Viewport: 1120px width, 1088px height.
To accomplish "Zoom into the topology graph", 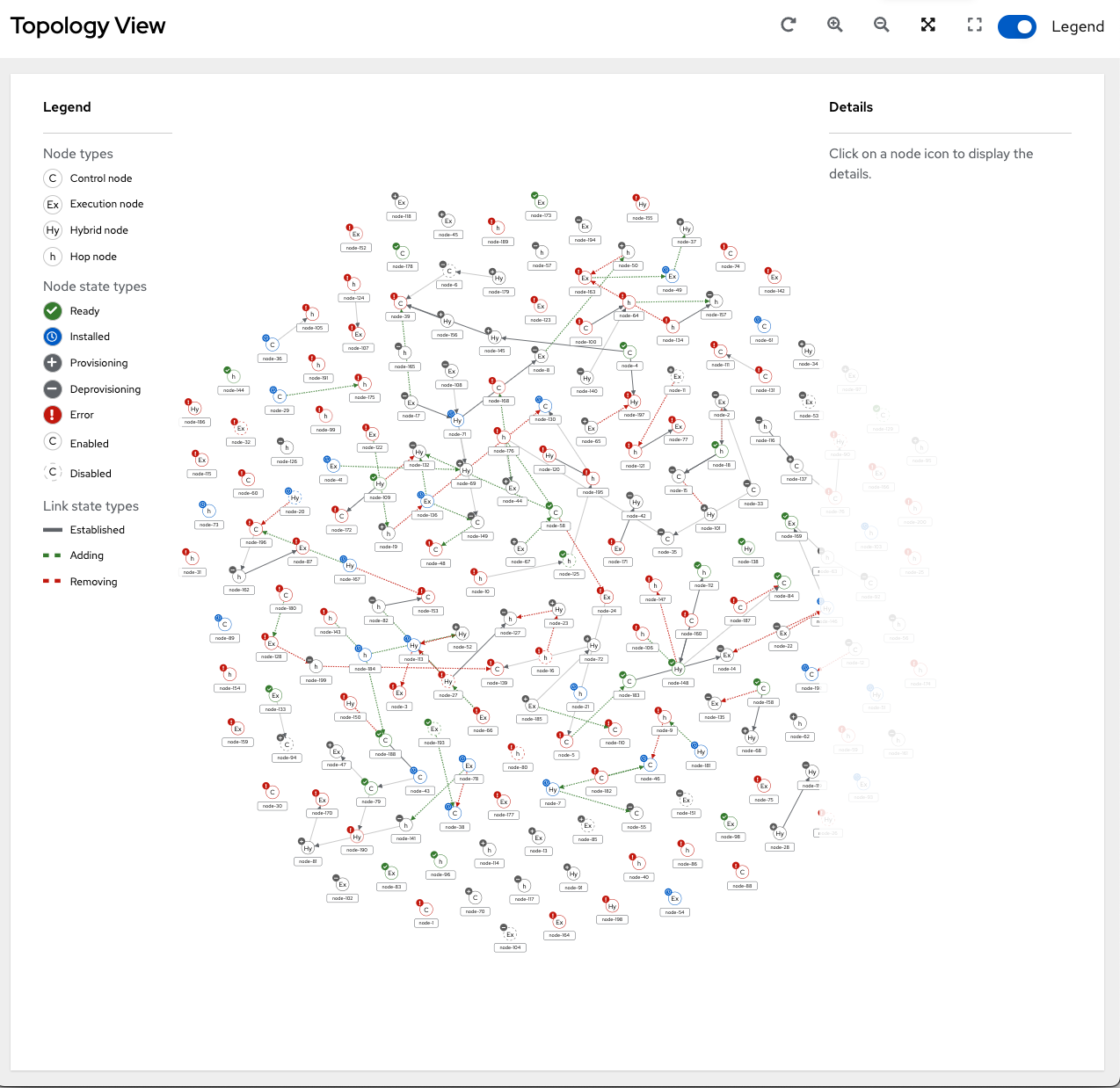I will point(835,25).
